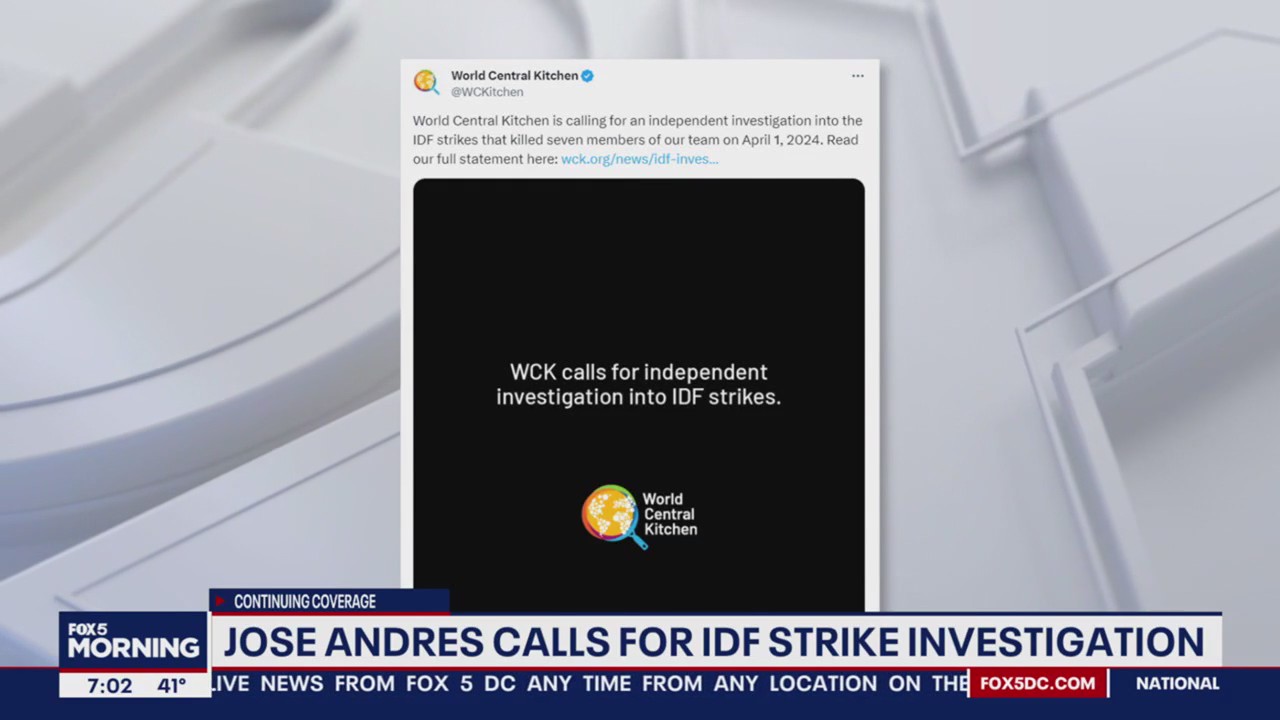Click 'World Central Kitchen' wordmark in black card
The height and width of the screenshot is (720, 1280).
(x=670, y=514)
